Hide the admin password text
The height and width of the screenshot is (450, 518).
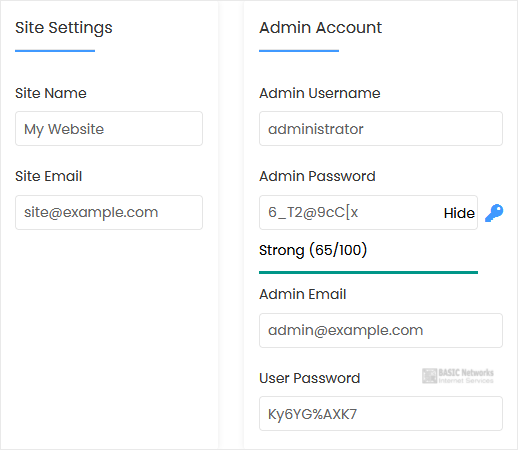(459, 213)
